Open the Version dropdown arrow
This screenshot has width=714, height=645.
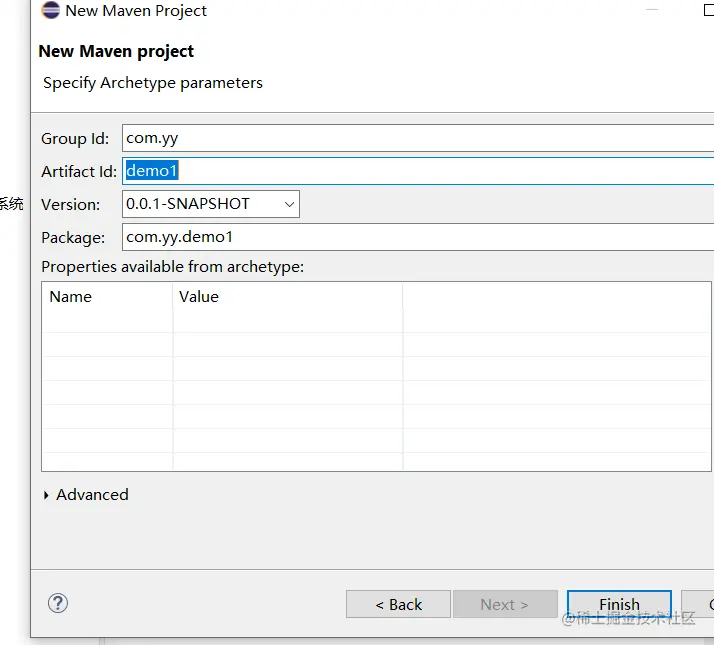click(289, 204)
